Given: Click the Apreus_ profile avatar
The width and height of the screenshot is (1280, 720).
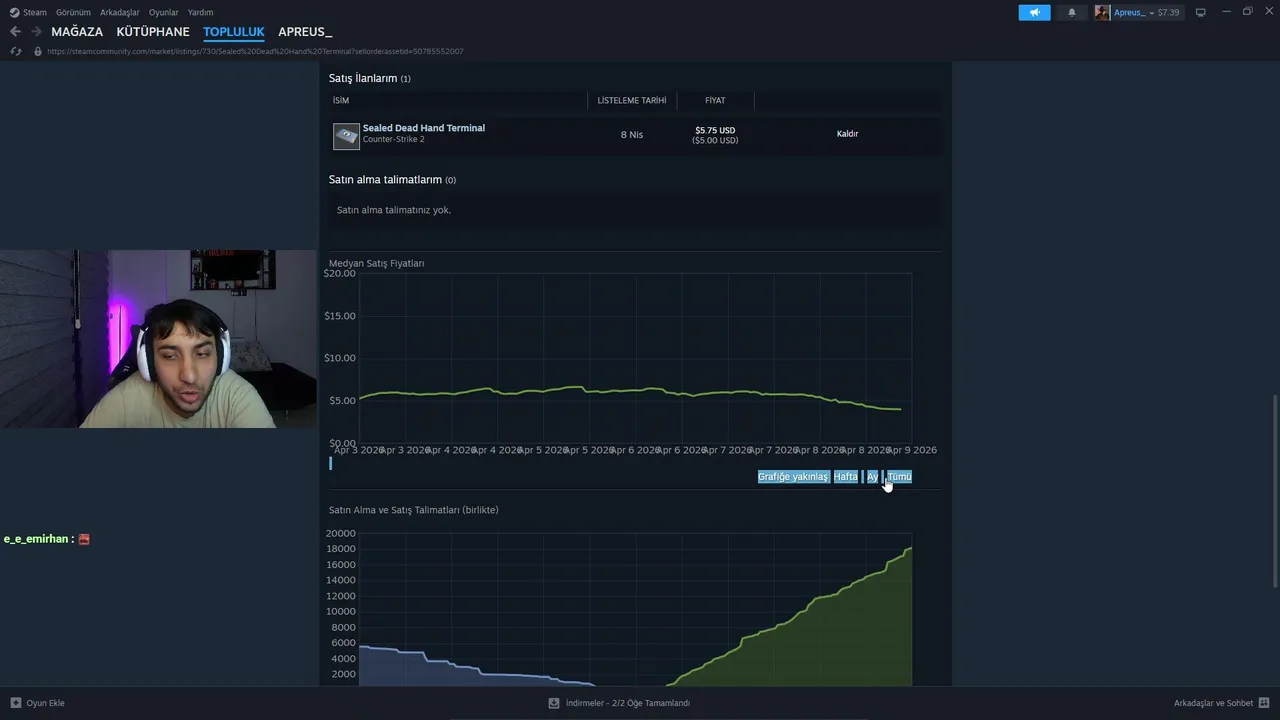Looking at the screenshot, I should pyautogui.click(x=1102, y=12).
